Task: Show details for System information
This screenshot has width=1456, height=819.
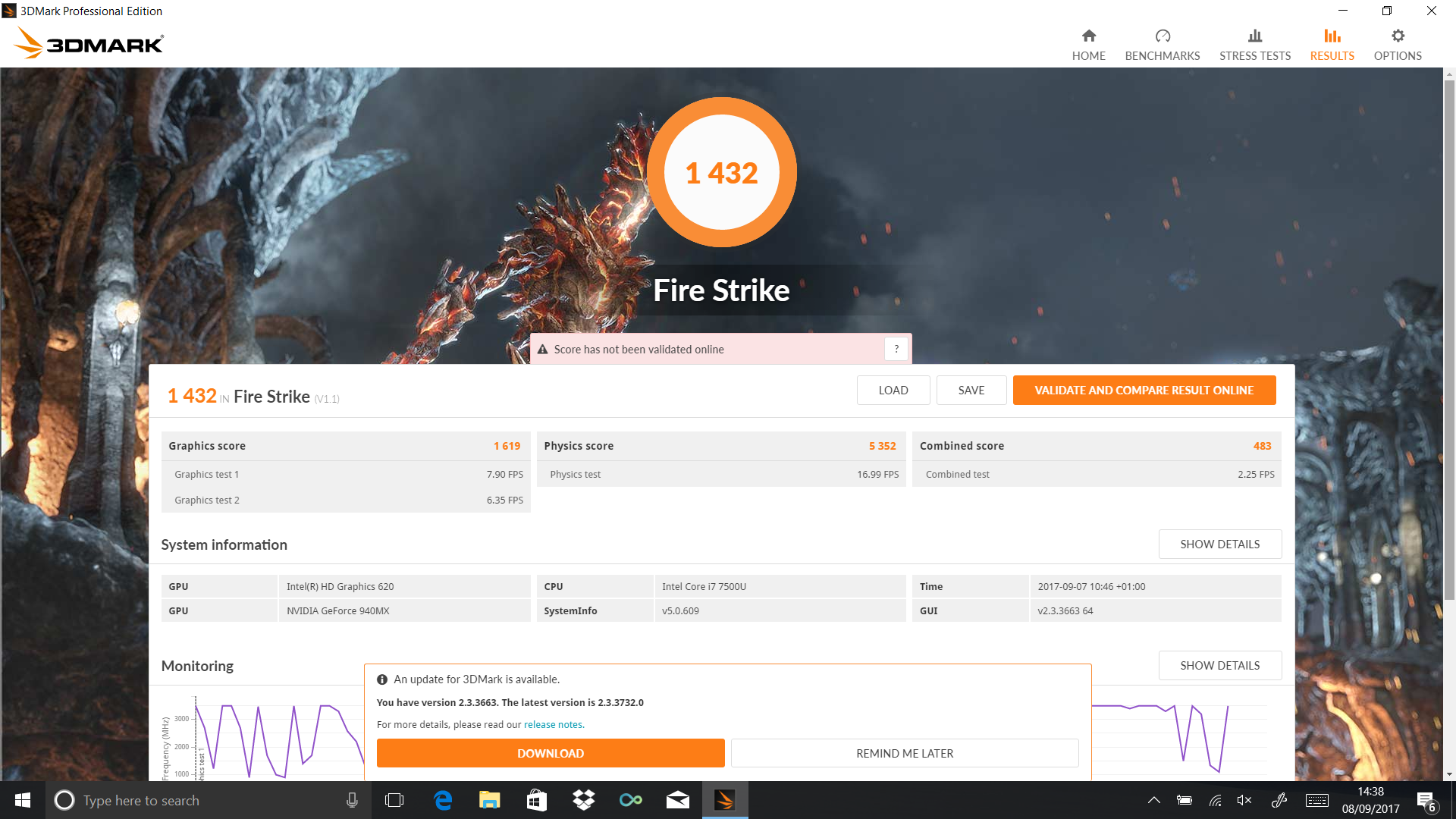Action: tap(1219, 544)
